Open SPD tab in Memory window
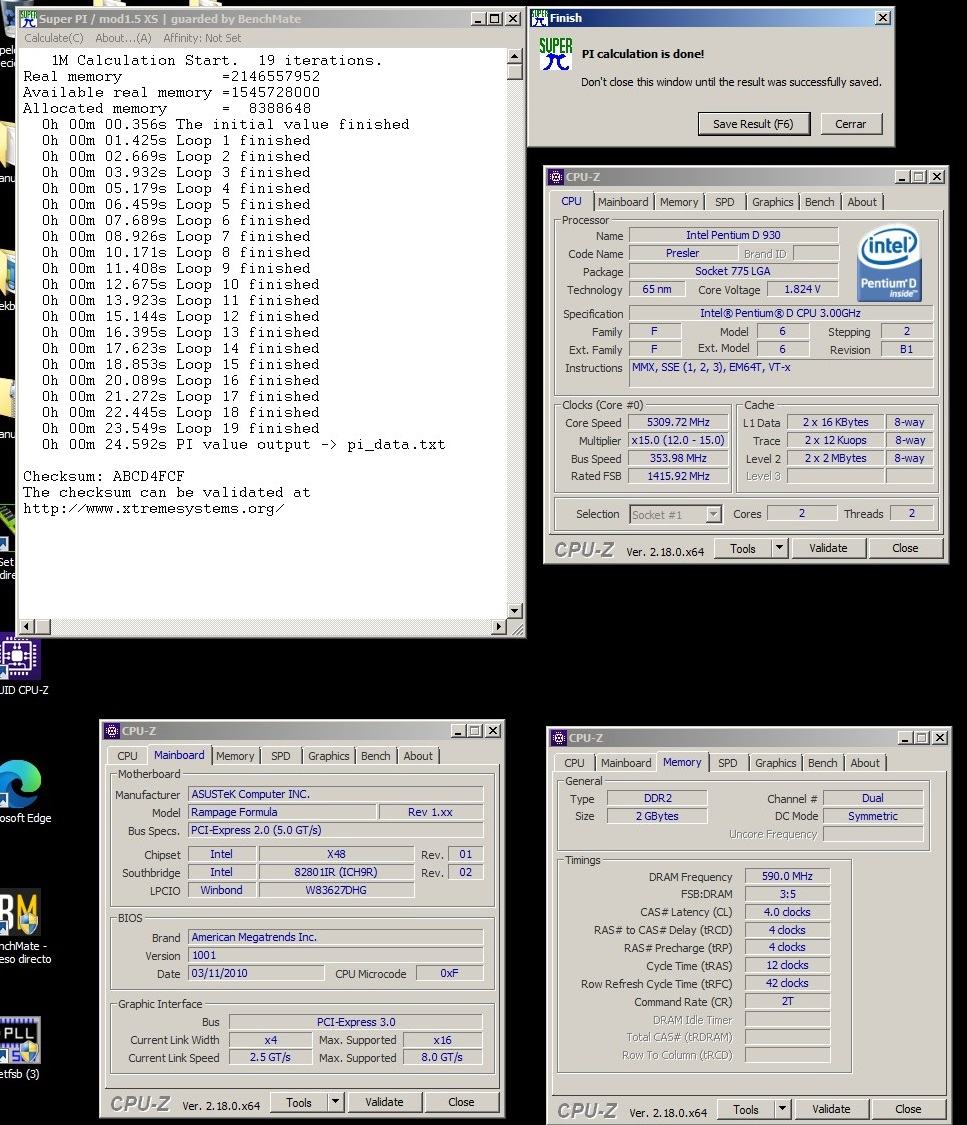967x1125 pixels. pos(727,763)
